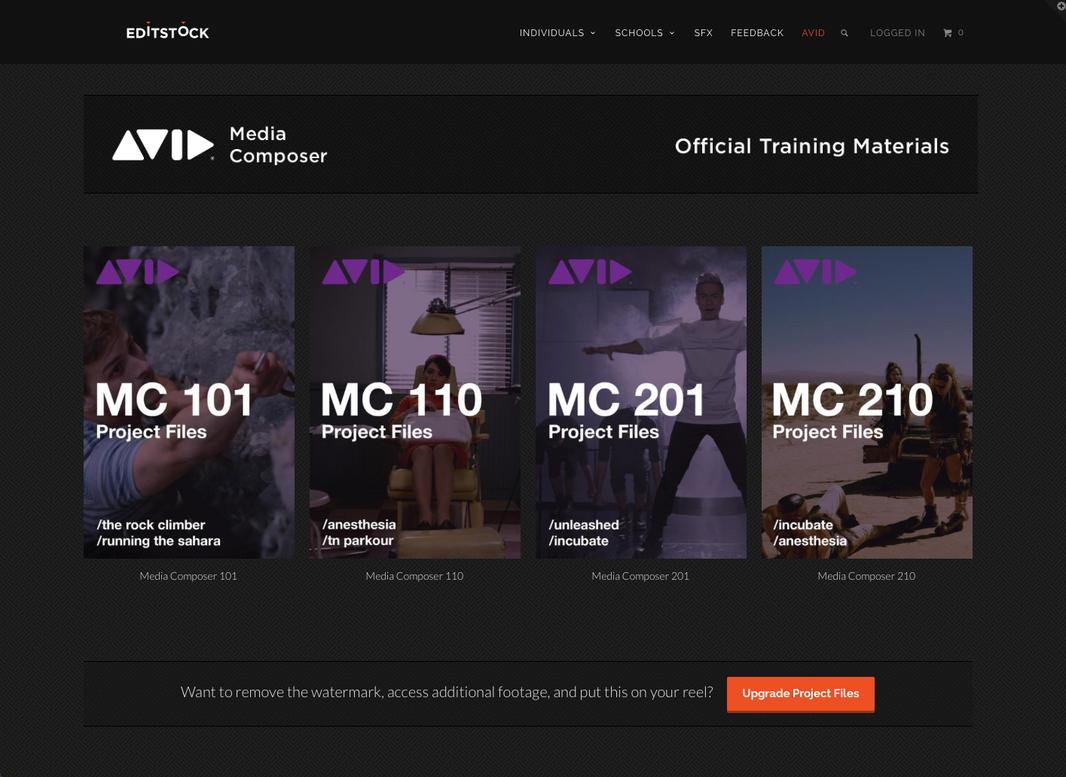Select the Avid nav item
Screen dimensions: 1066x777
813,33
